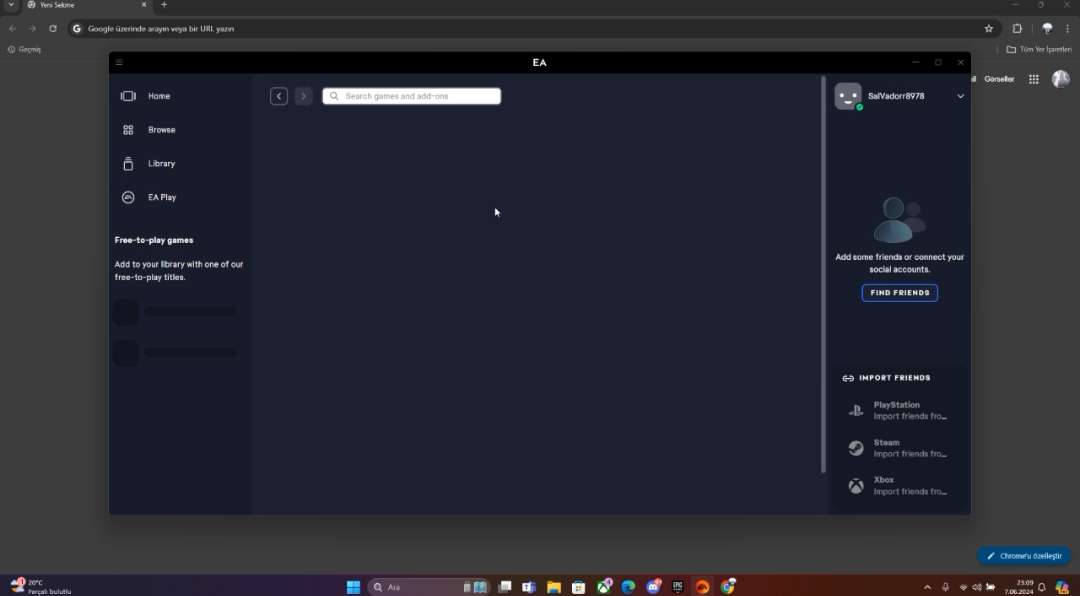Bookmark this tab with star icon
Viewport: 1080px width, 596px height.
click(x=988, y=29)
